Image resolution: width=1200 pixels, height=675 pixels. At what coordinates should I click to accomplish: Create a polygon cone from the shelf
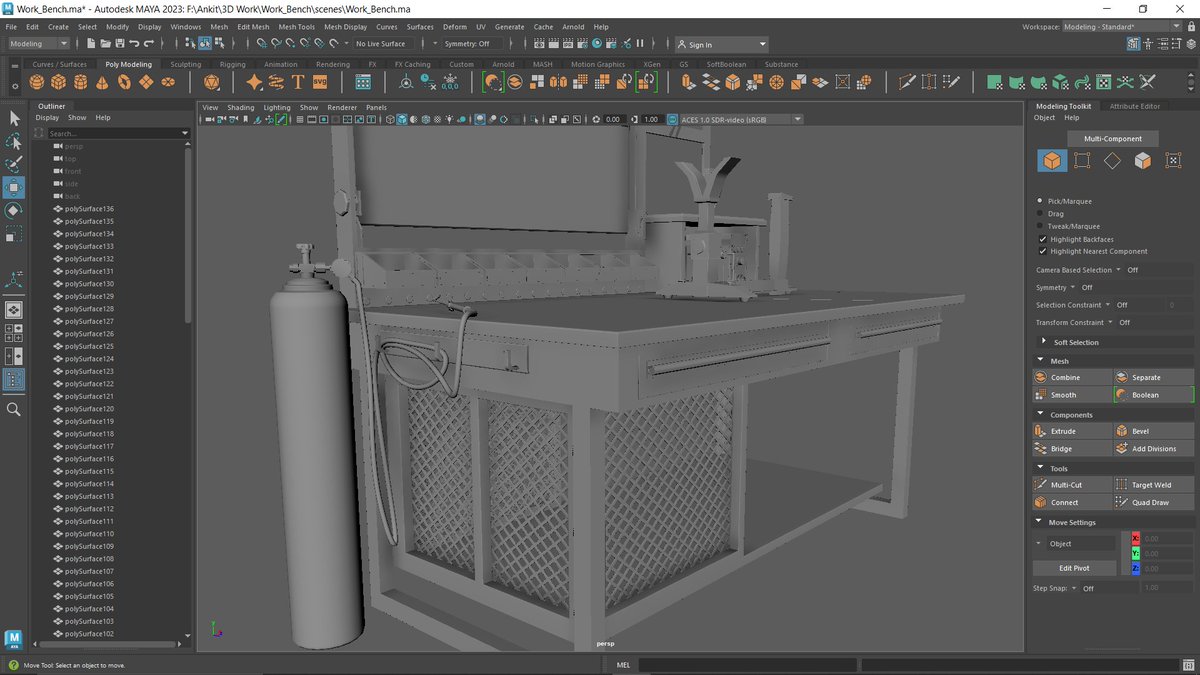pyautogui.click(x=103, y=82)
